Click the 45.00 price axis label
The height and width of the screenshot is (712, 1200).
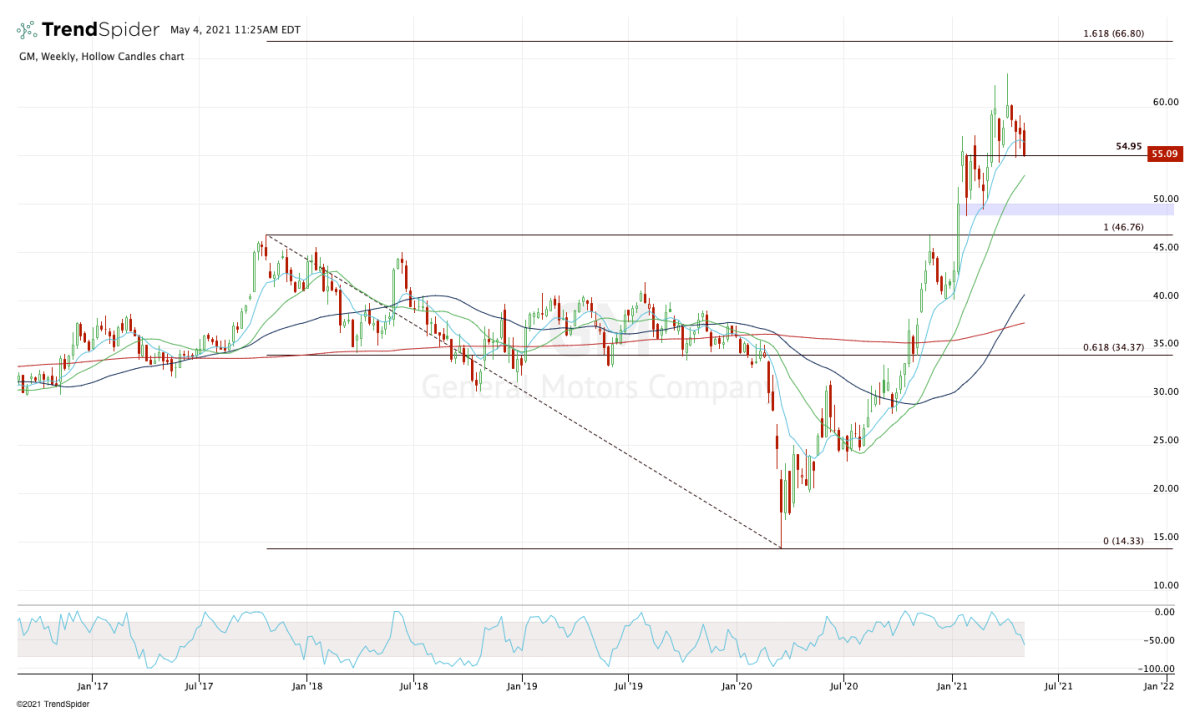[x=1165, y=248]
